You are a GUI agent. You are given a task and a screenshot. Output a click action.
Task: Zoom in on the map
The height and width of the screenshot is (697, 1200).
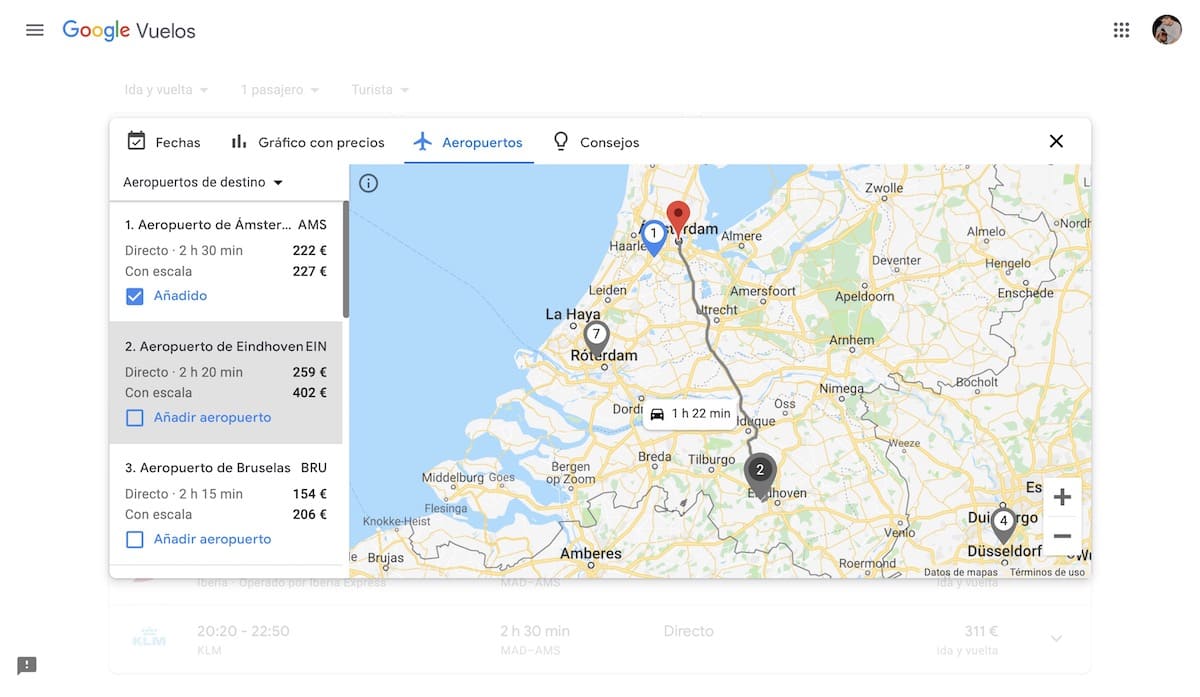point(1062,497)
